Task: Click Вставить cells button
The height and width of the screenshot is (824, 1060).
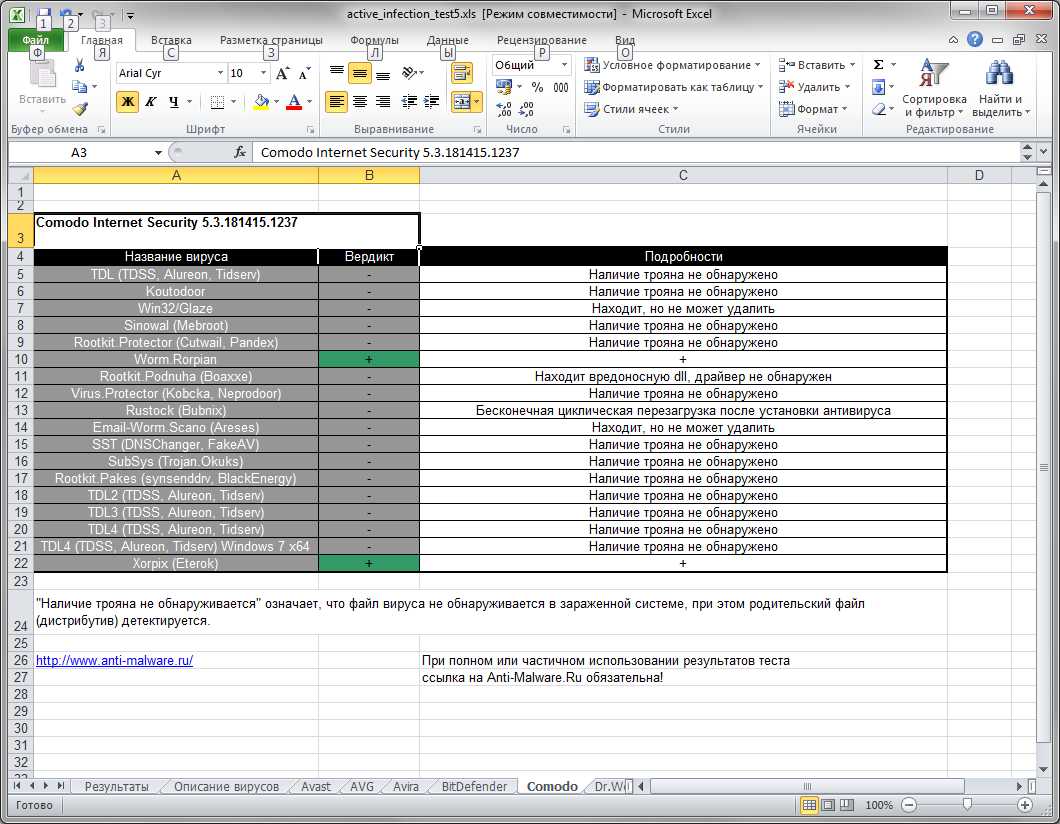Action: click(816, 65)
